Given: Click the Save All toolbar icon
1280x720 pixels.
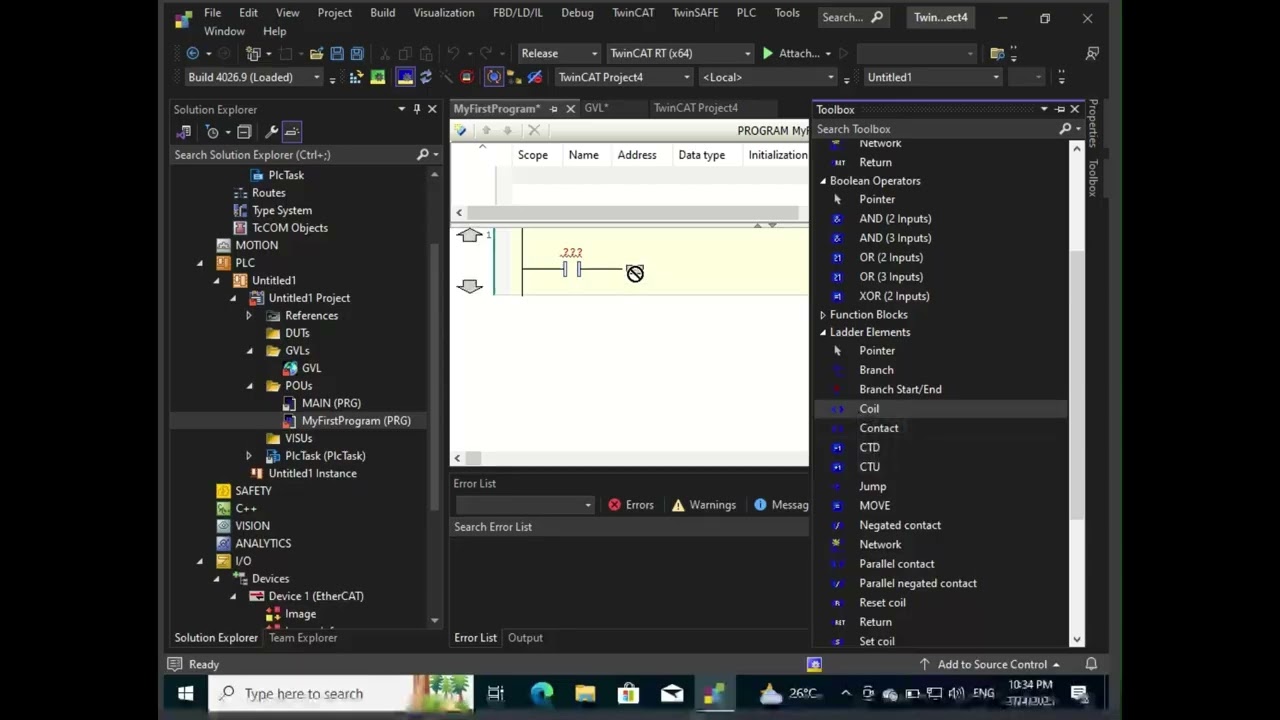Looking at the screenshot, I should [x=357, y=53].
